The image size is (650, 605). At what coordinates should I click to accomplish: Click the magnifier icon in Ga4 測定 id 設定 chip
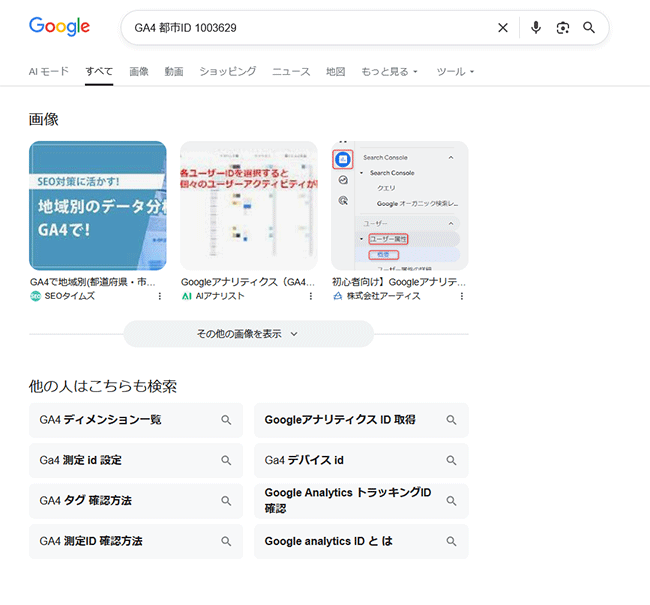226,460
